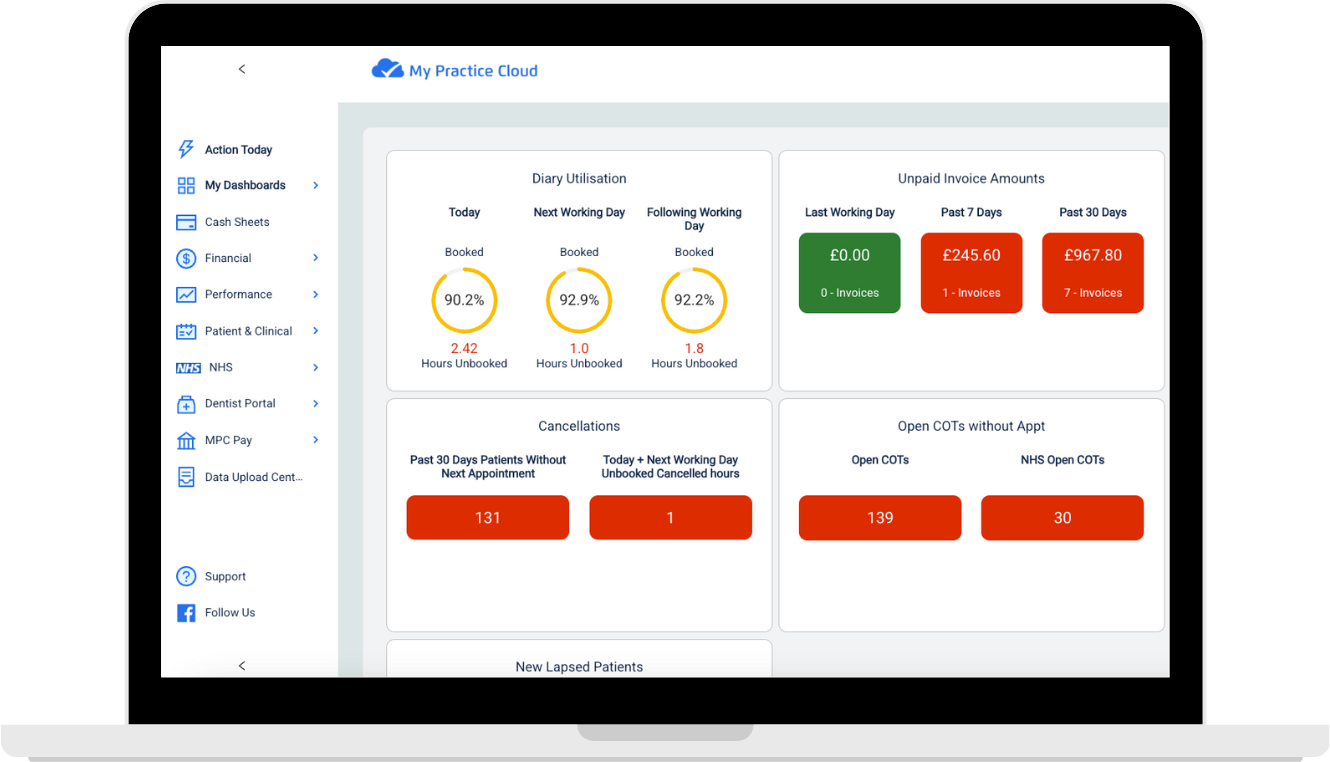Click the Today 90.2% booked progress ring
1330x762 pixels.
(464, 300)
